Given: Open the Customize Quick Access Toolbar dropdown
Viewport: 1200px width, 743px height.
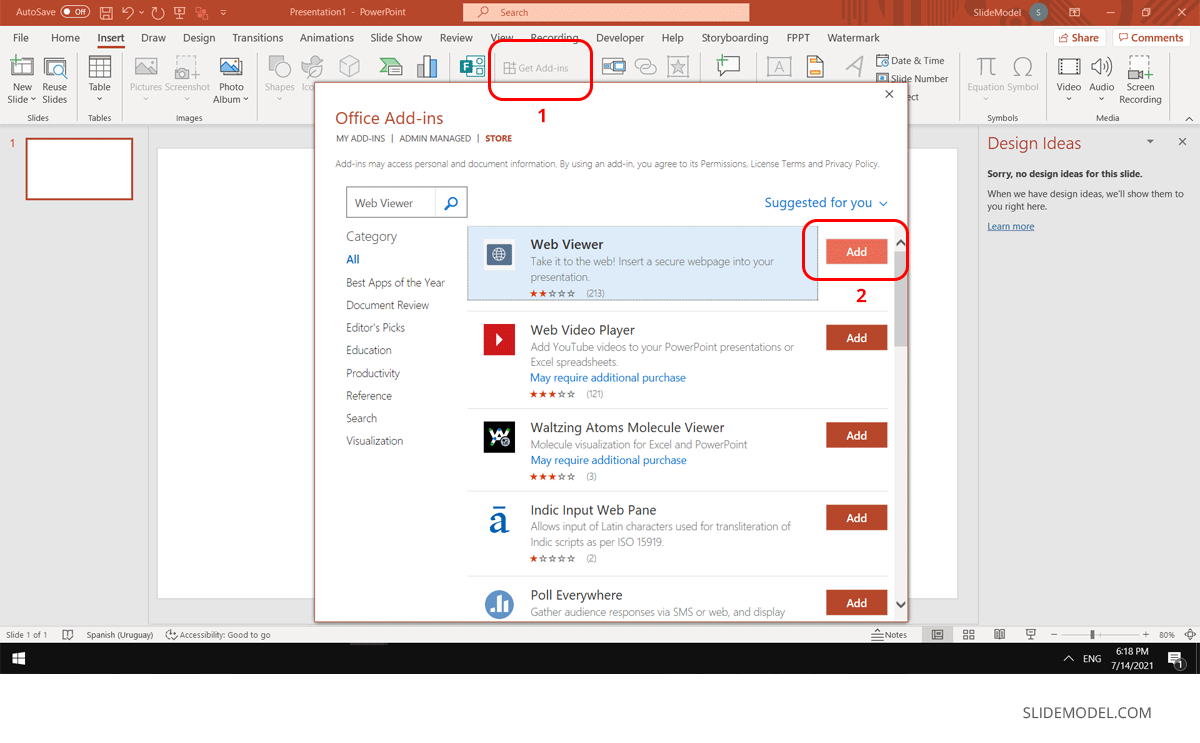Looking at the screenshot, I should click(222, 12).
